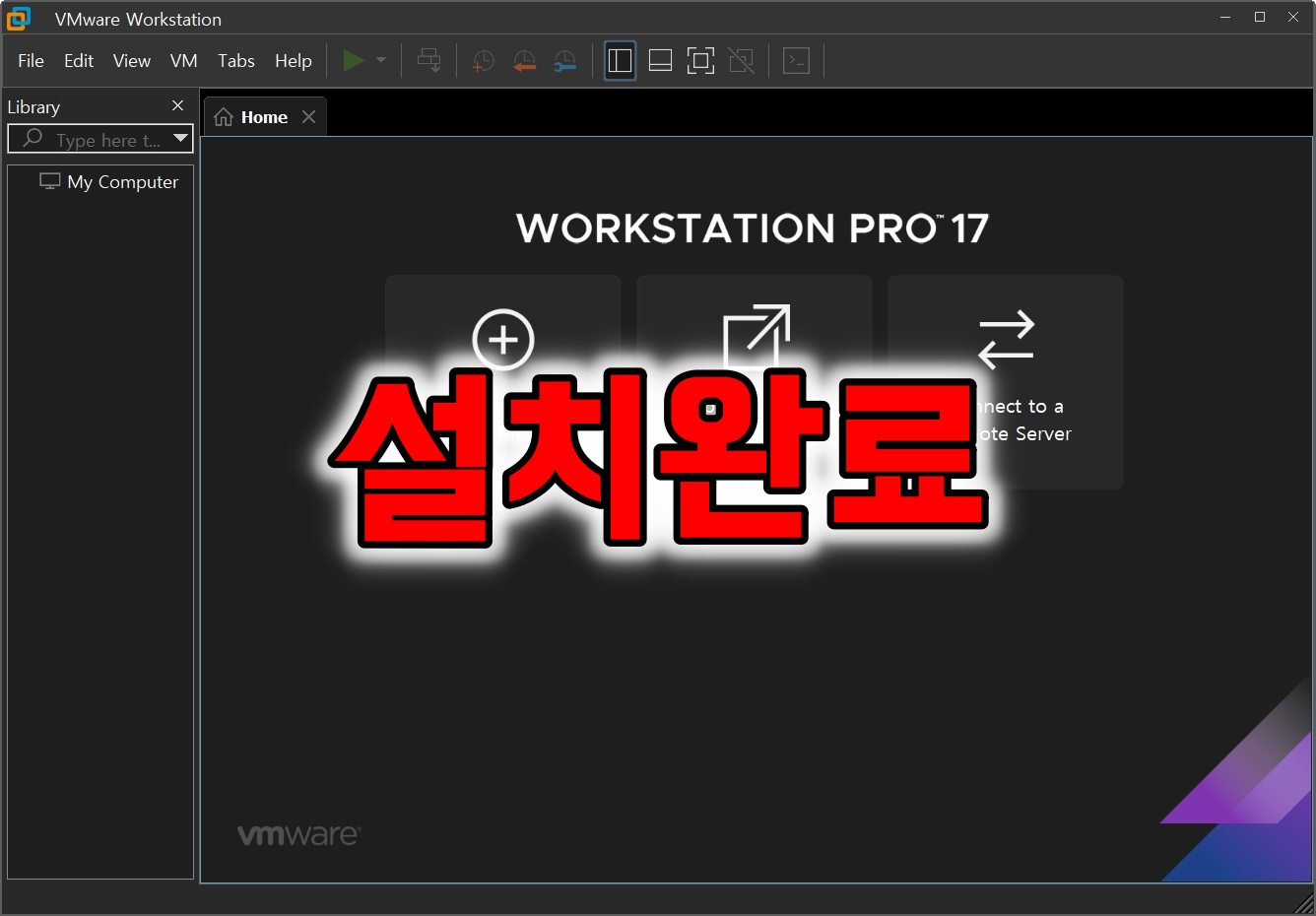Open the Help menu
This screenshot has width=1316, height=916.
pyautogui.click(x=294, y=61)
